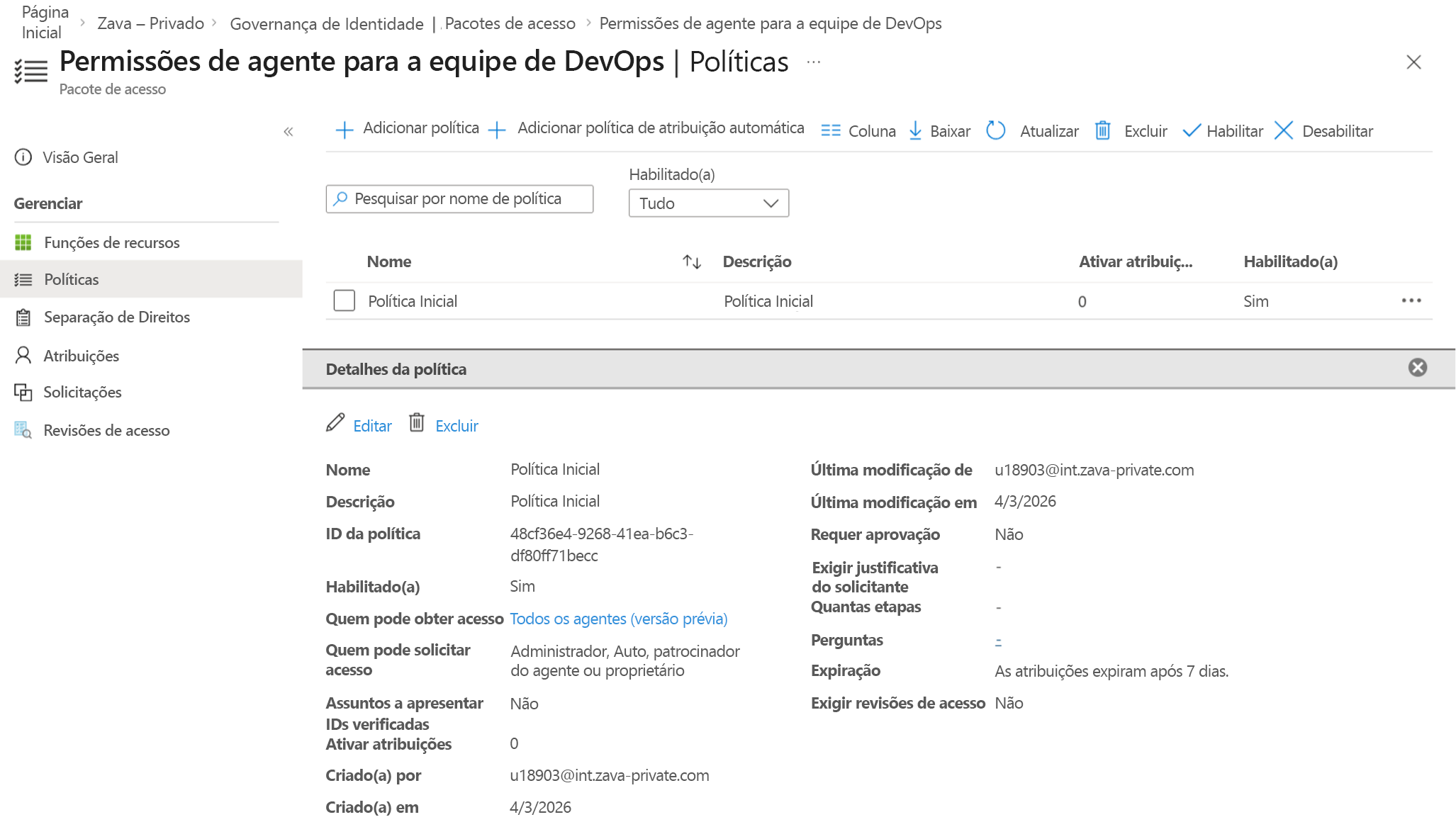Open the Todos os agentes (versão prévia) link
Image resolution: width=1456 pixels, height=839 pixels.
pos(618,619)
